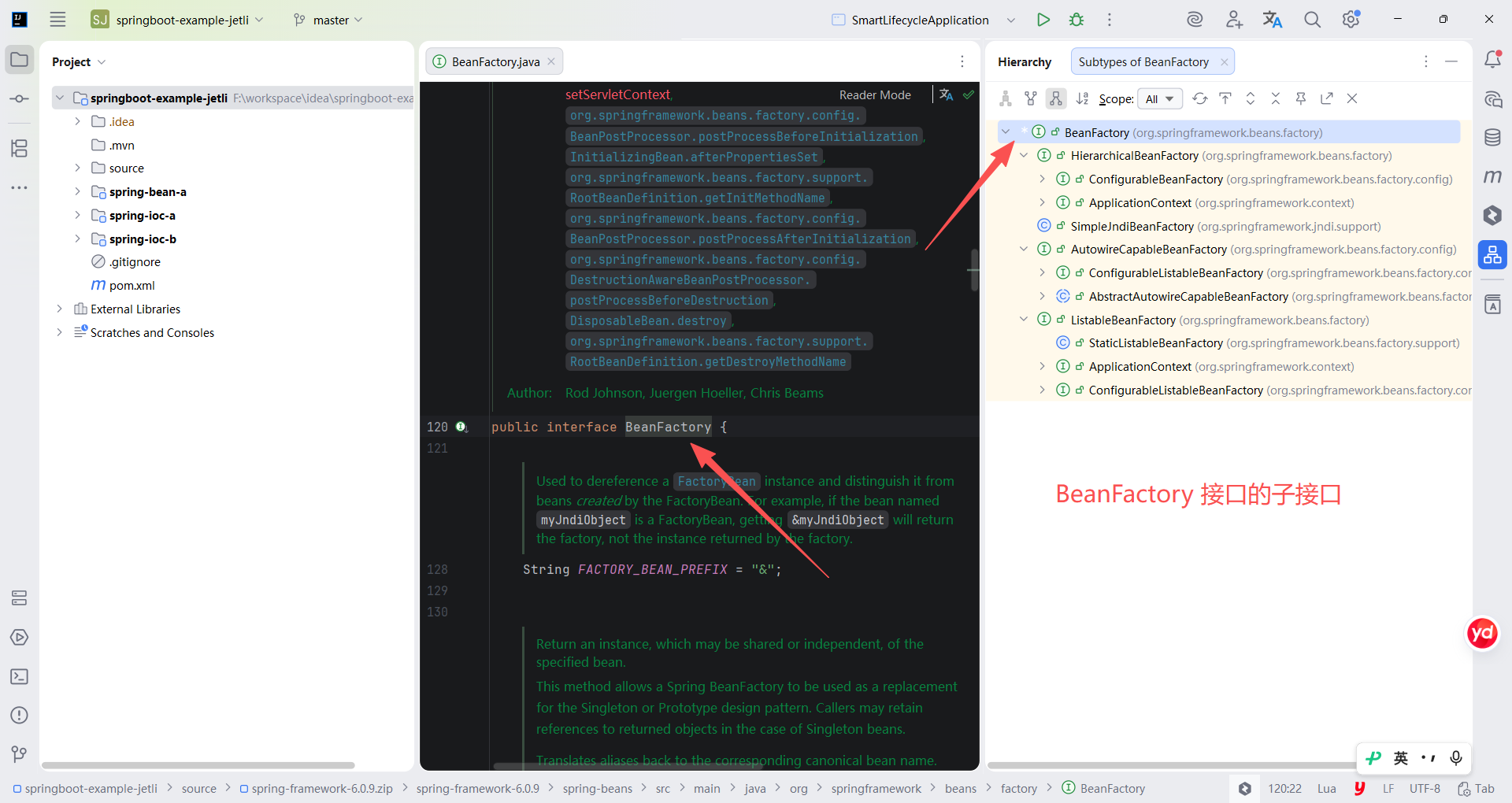Show supertypes hierarchy icon

[x=1030, y=98]
